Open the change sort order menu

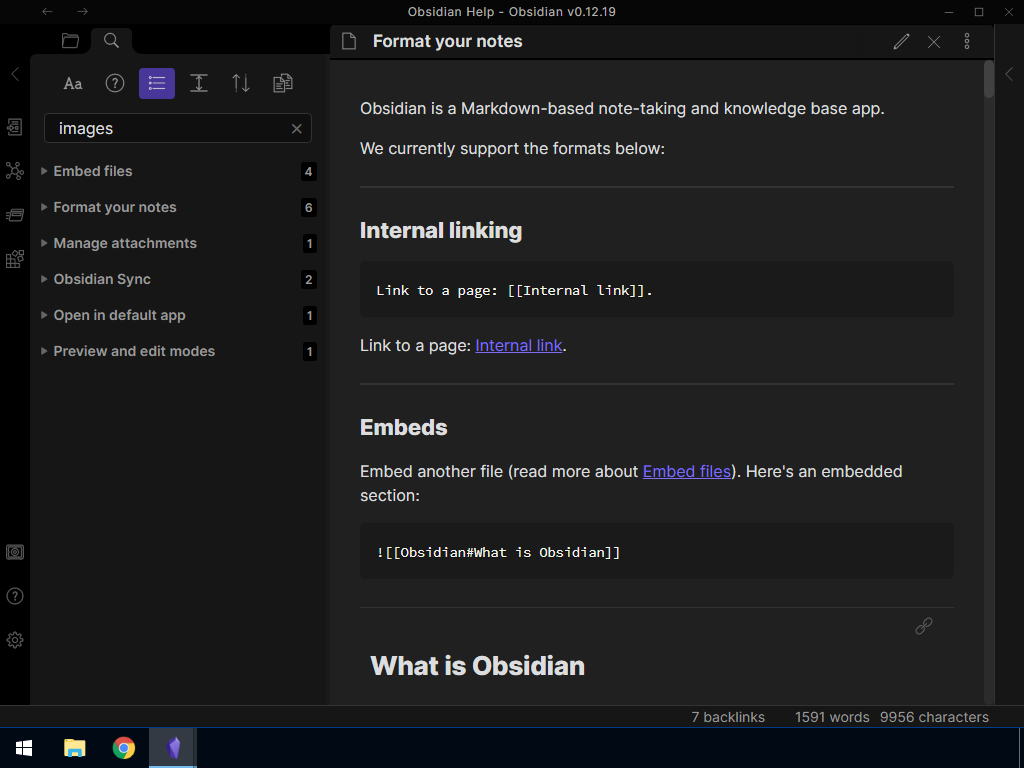point(241,84)
